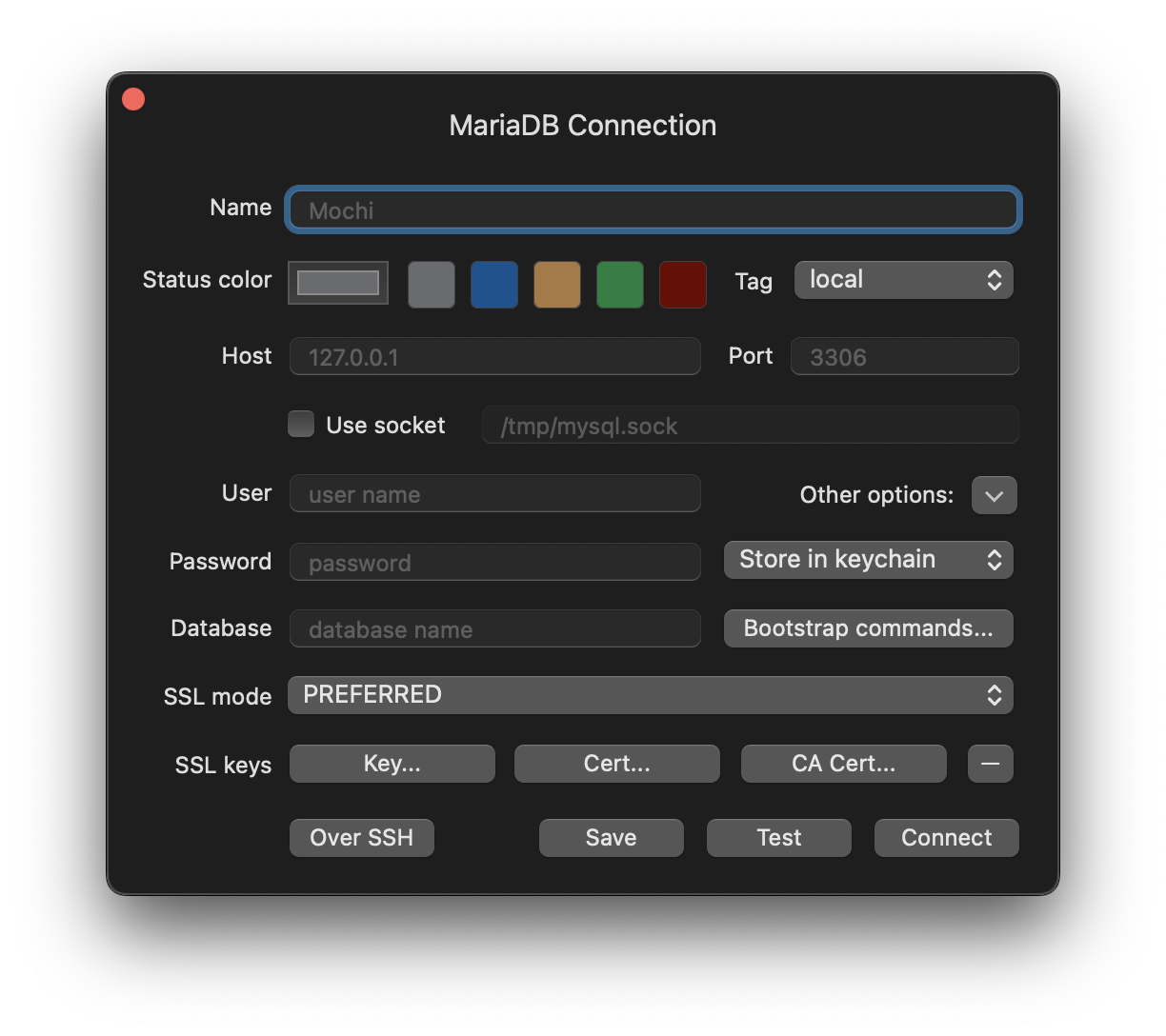The height and width of the screenshot is (1036, 1166).
Task: Pick the dark red status color
Action: 683,285
